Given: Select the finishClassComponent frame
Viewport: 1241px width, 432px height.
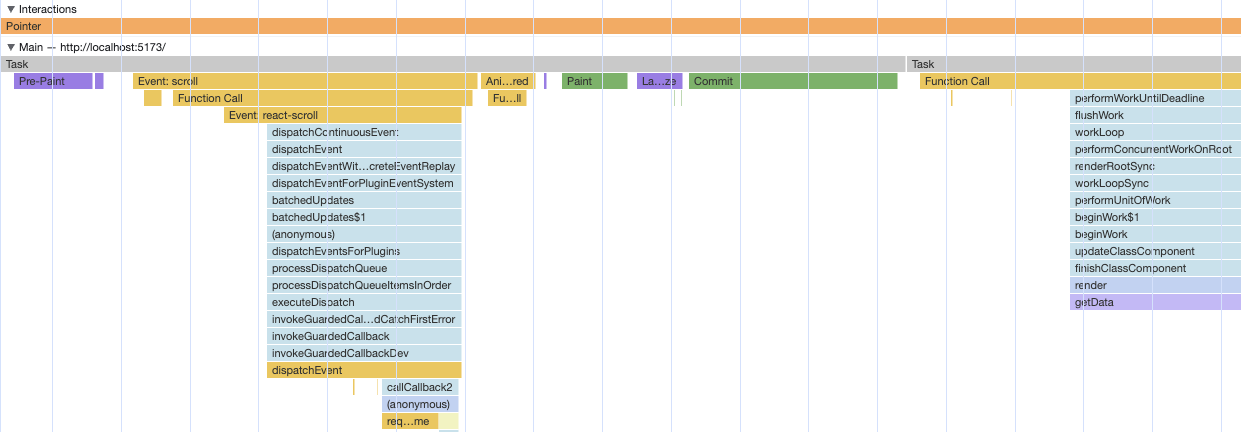Looking at the screenshot, I should tap(1155, 268).
